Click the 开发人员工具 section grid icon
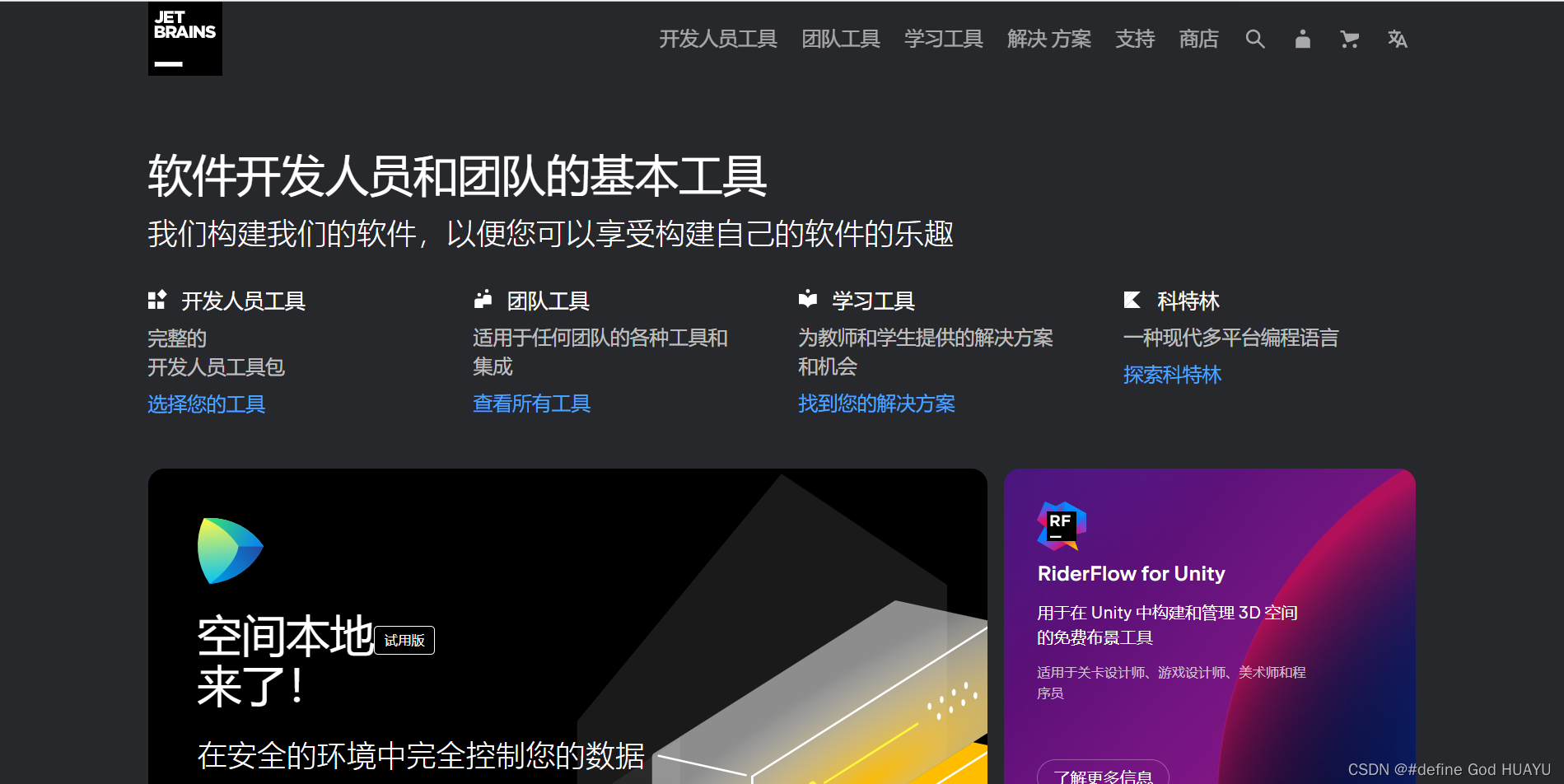Screen dimensions: 1564x784 point(156,300)
